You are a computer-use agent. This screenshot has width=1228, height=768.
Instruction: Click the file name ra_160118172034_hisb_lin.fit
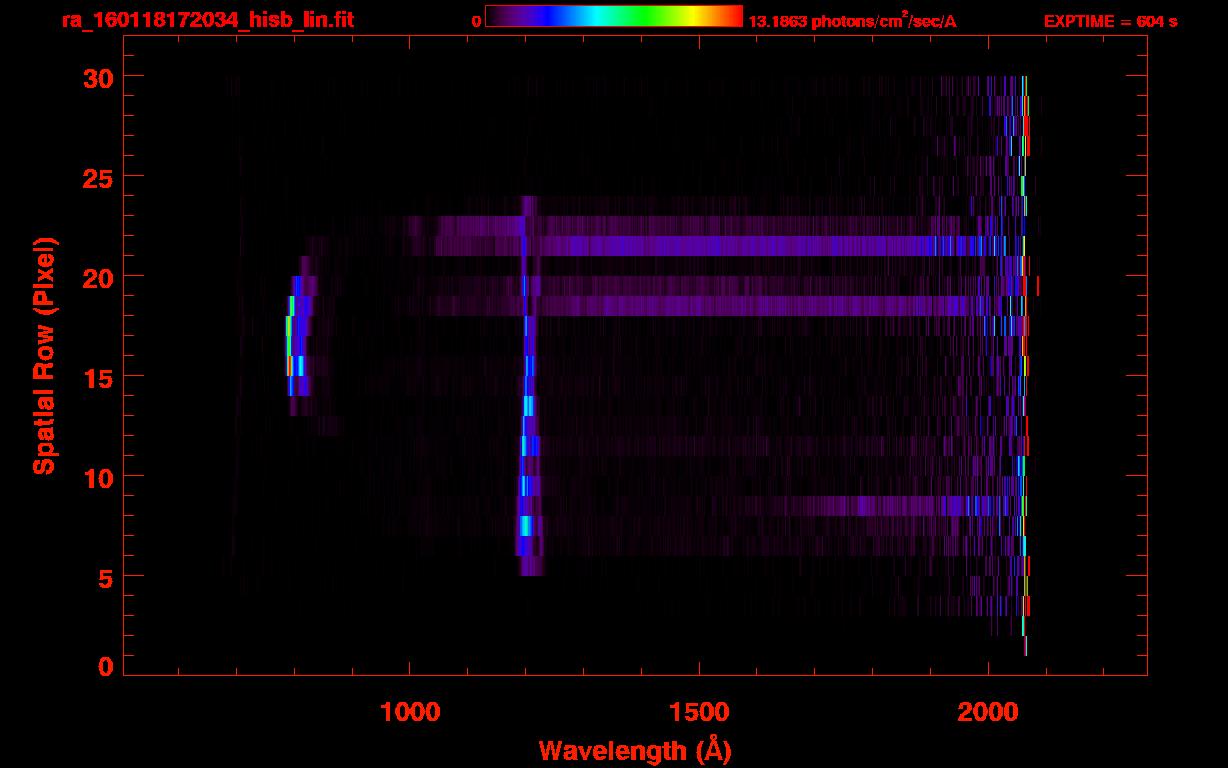coord(207,20)
